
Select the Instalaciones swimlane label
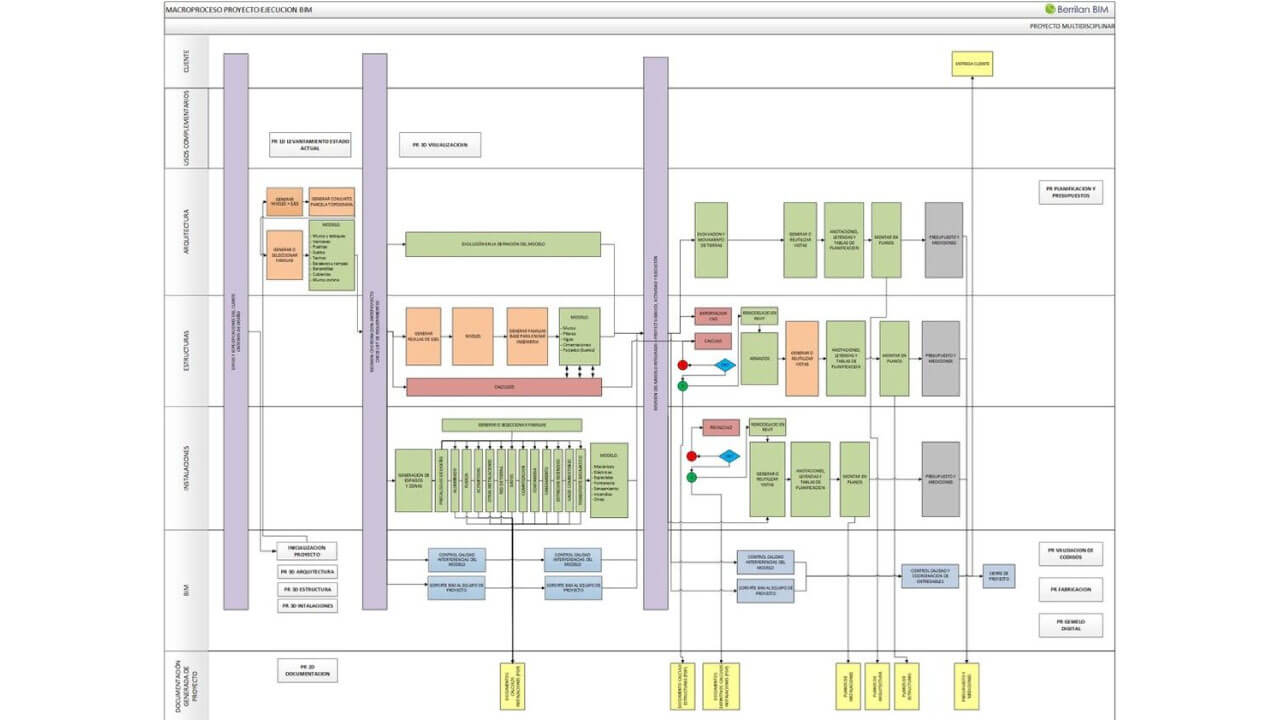[x=187, y=467]
